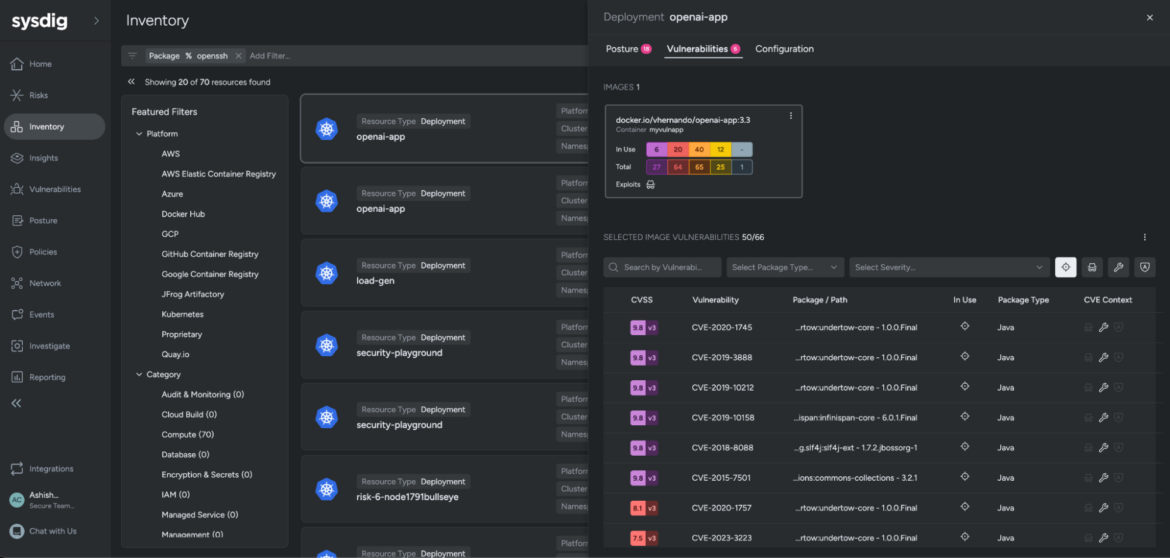Image resolution: width=1170 pixels, height=558 pixels.
Task: Click the Sysdig logo
Action: [x=40, y=21]
